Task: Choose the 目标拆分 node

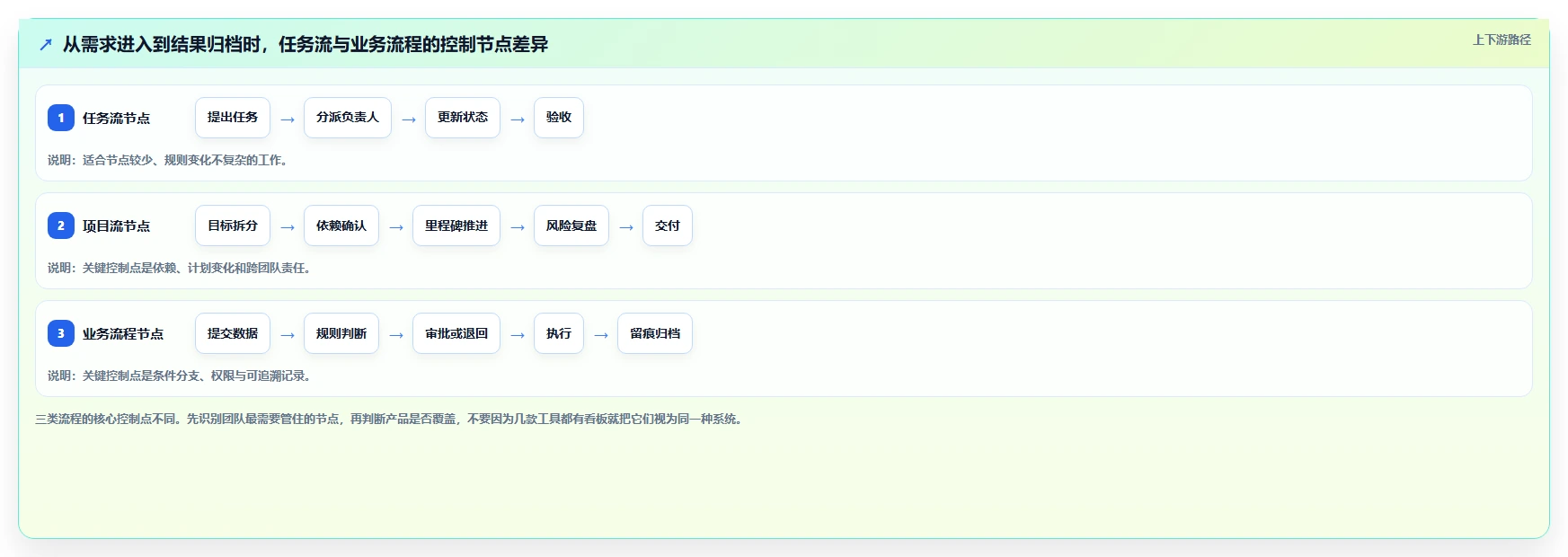Action: point(233,225)
